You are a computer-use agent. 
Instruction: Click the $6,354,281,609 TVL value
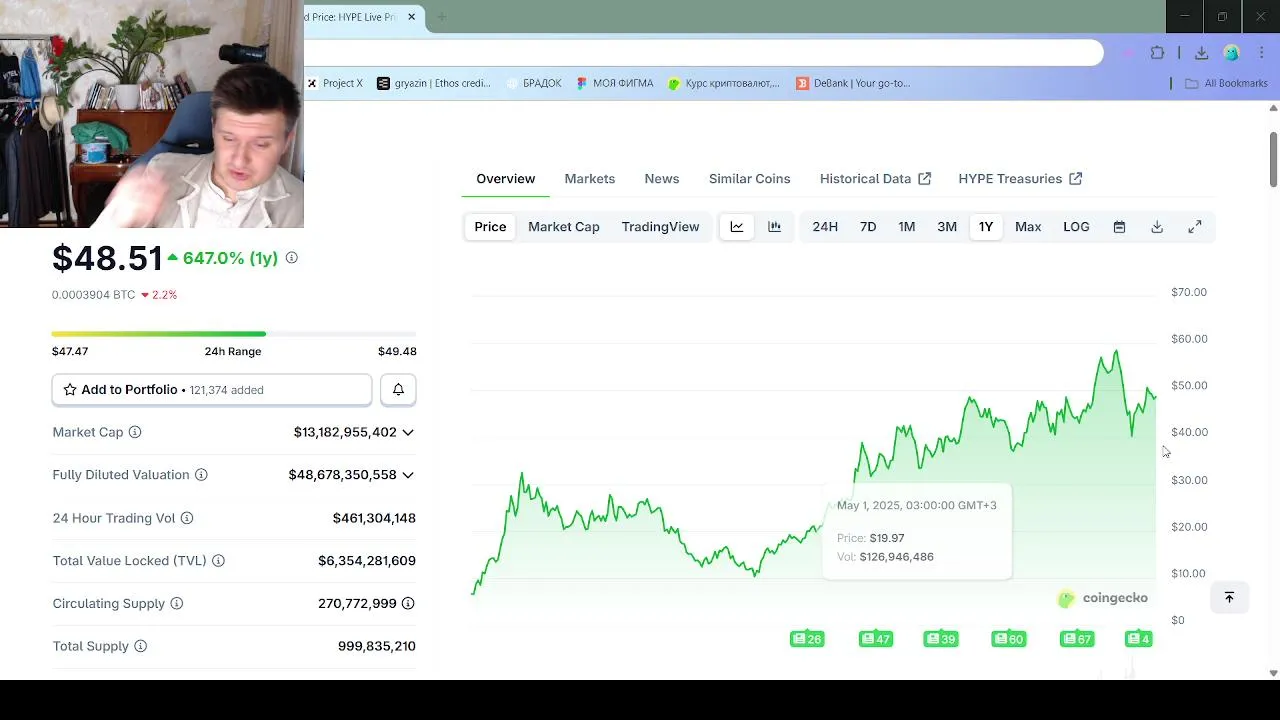pos(367,561)
